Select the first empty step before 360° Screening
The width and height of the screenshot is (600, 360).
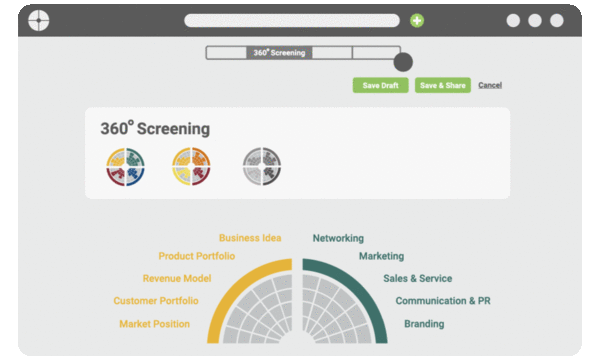pyautogui.click(x=226, y=53)
